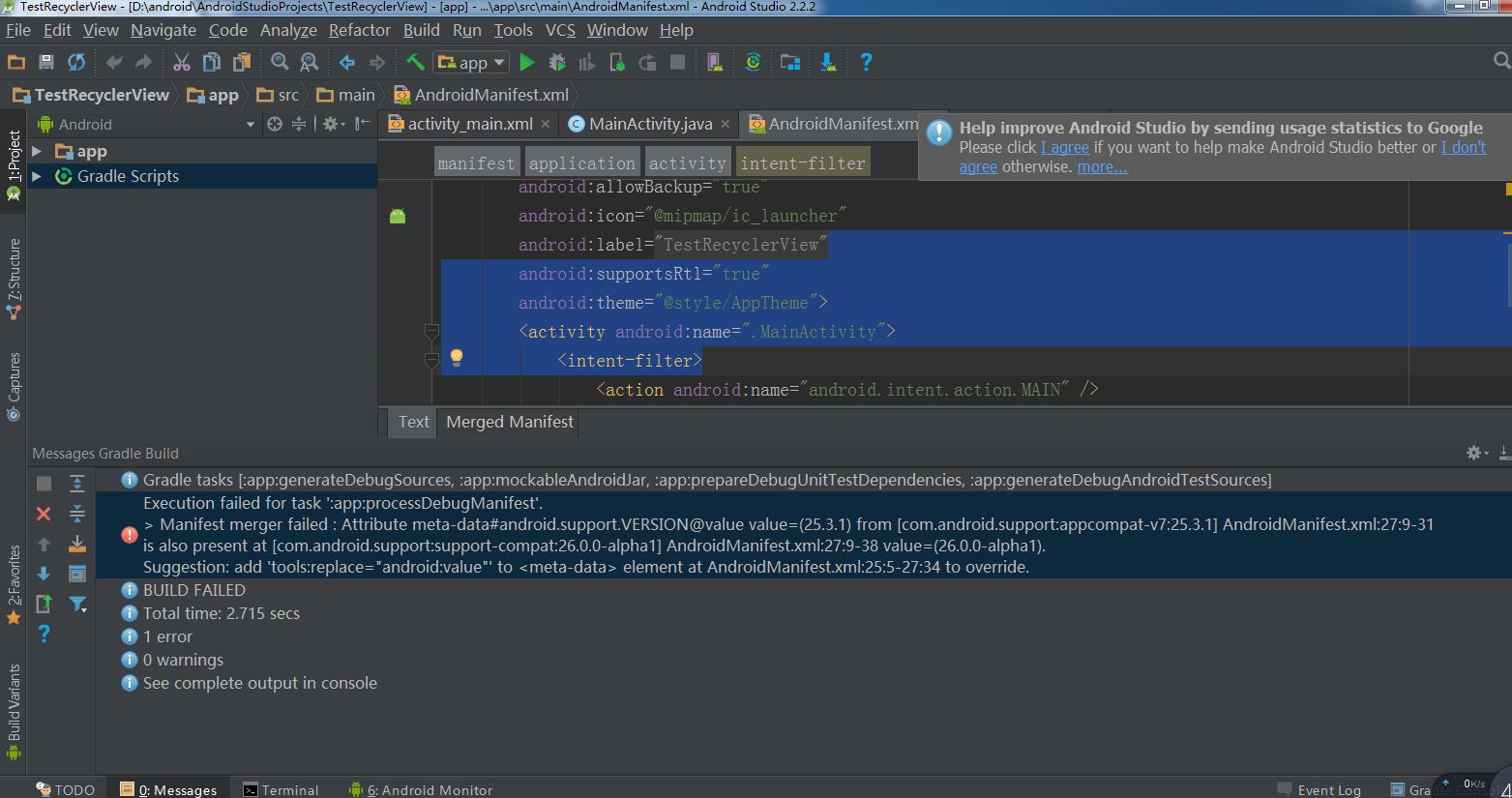Save all files with the floppy icon
The height and width of the screenshot is (798, 1512).
(x=45, y=63)
